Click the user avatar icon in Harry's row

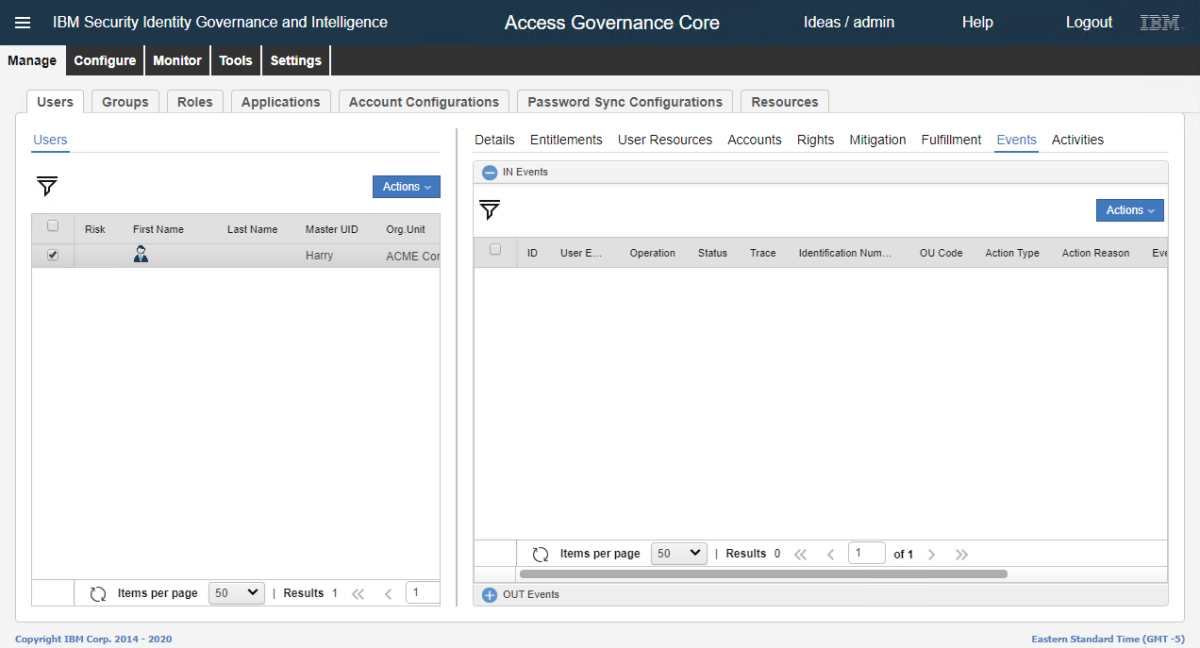pos(141,255)
